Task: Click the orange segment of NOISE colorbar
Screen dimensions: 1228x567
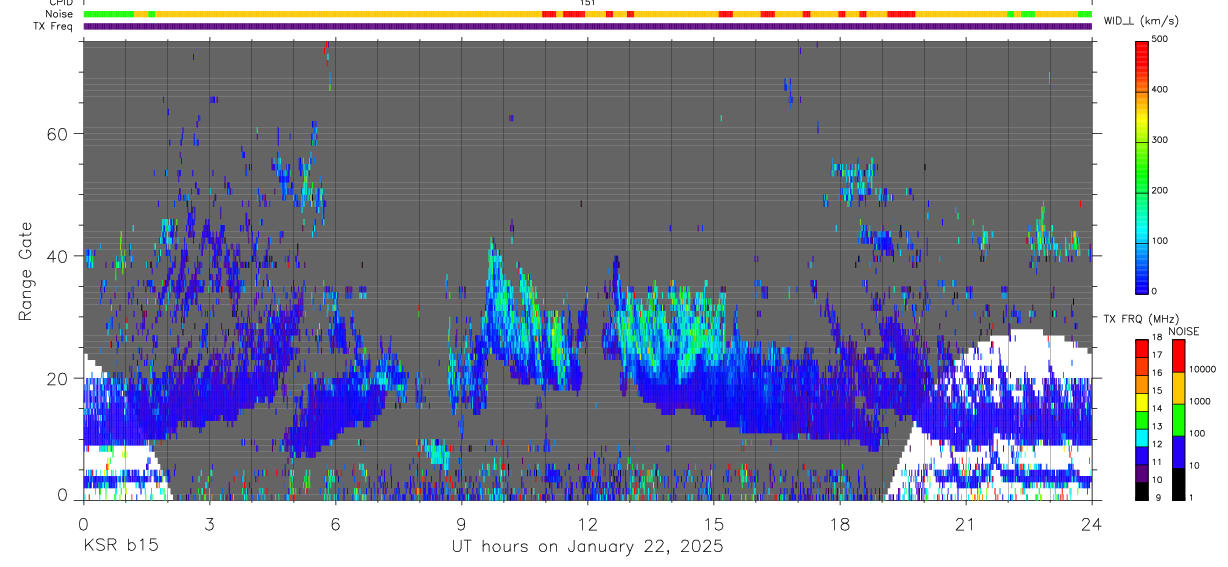Action: [x=1178, y=388]
